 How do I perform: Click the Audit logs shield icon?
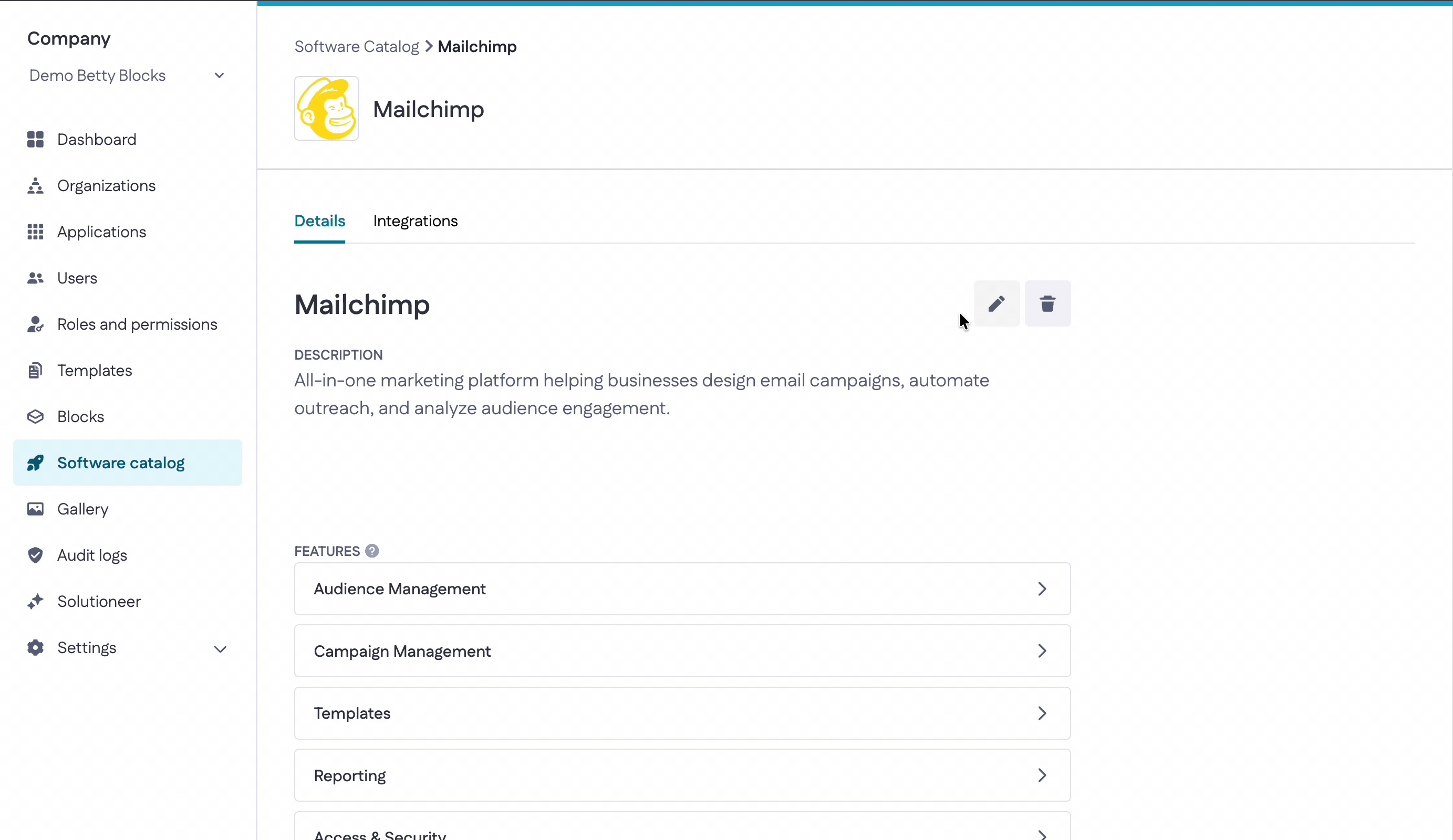tap(35, 555)
